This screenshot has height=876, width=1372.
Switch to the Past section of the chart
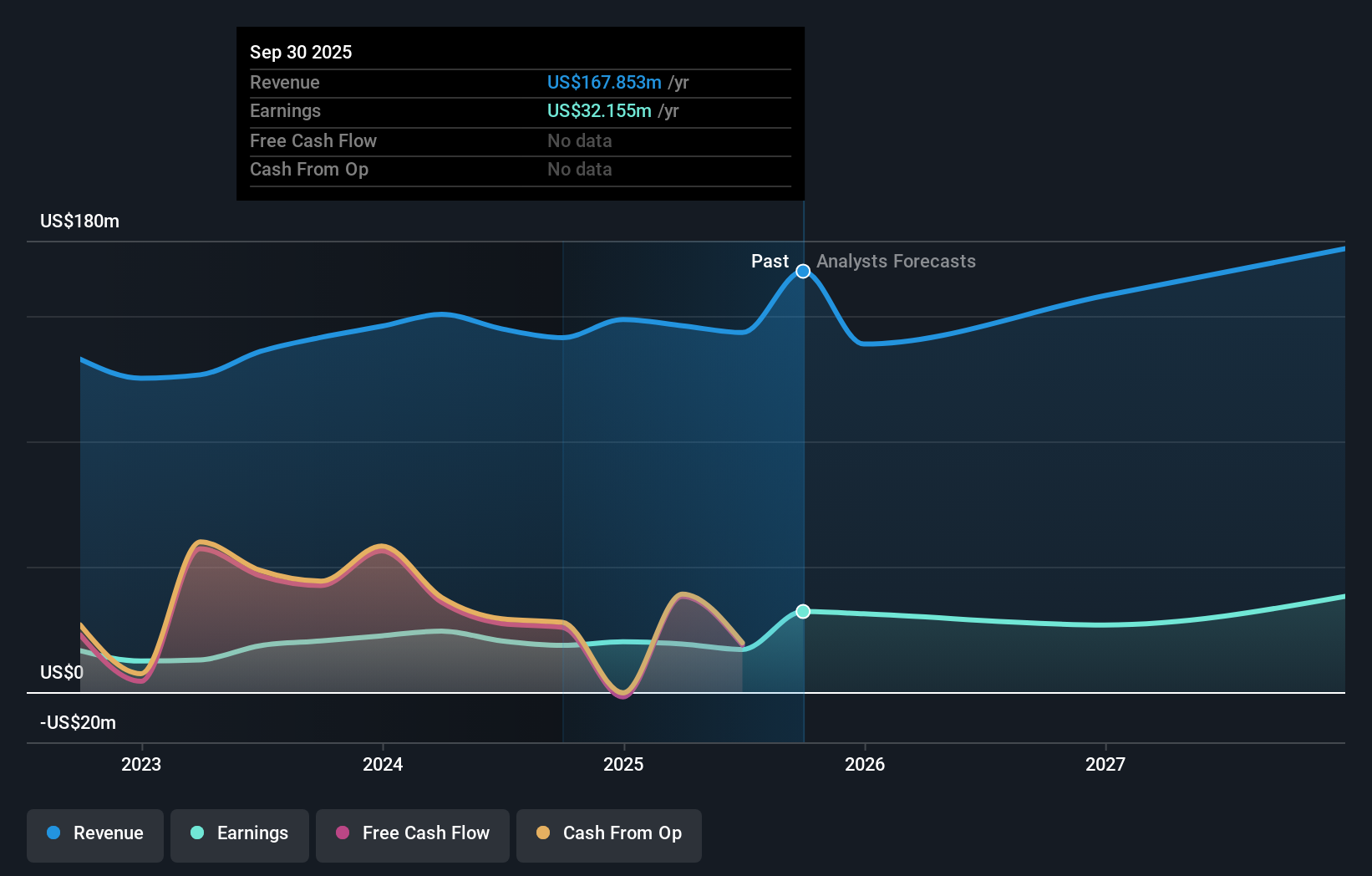coord(770,261)
